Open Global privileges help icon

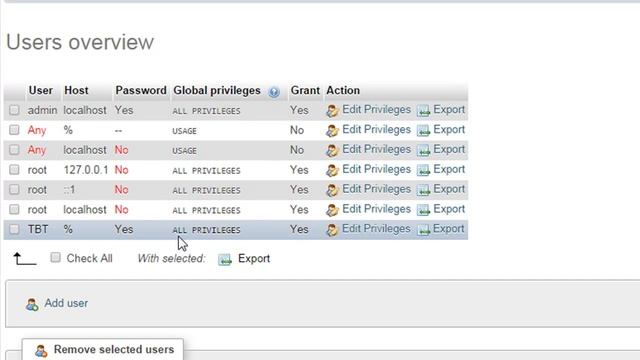274,92
